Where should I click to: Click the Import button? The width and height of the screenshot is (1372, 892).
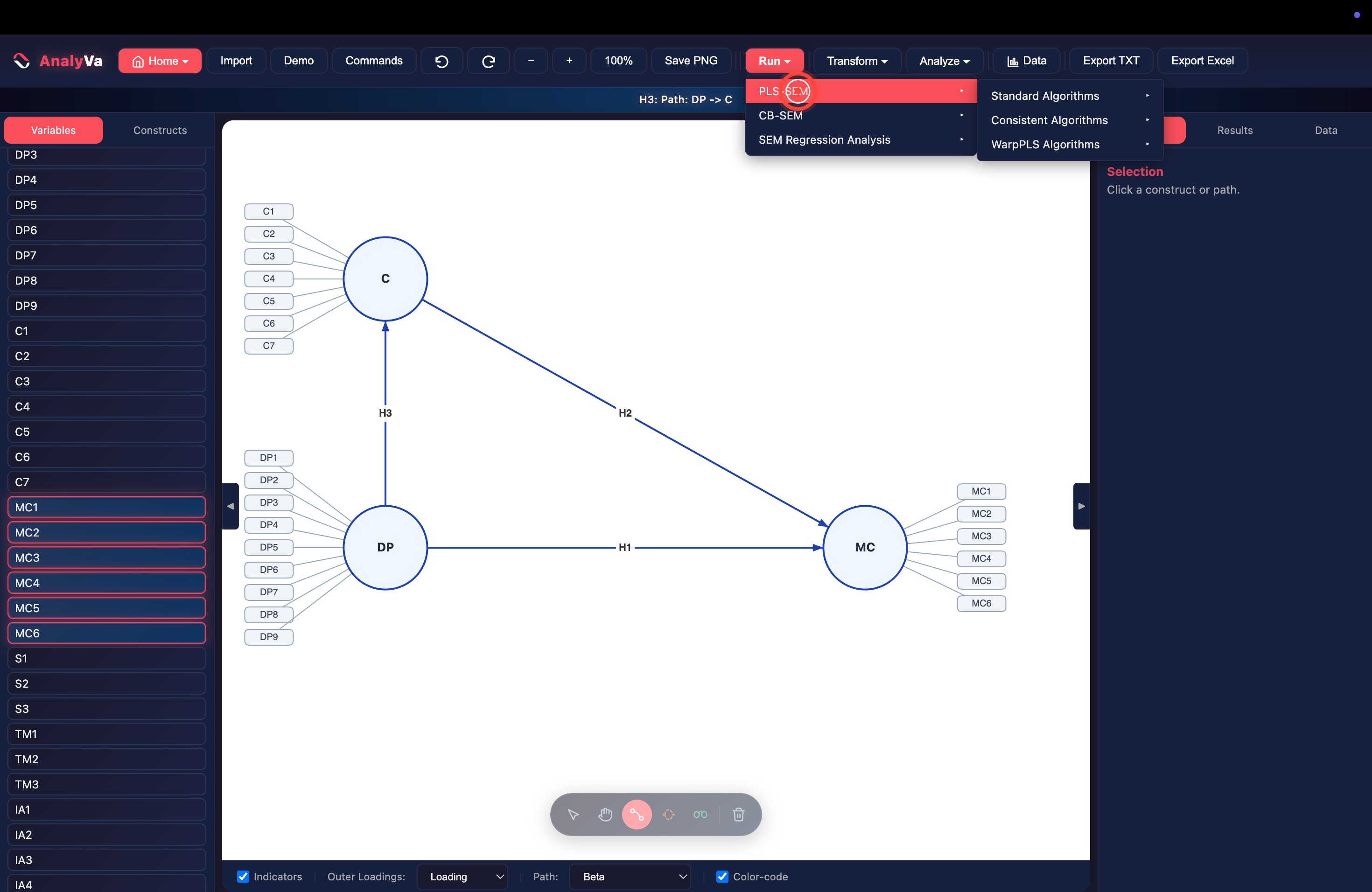[x=236, y=61]
